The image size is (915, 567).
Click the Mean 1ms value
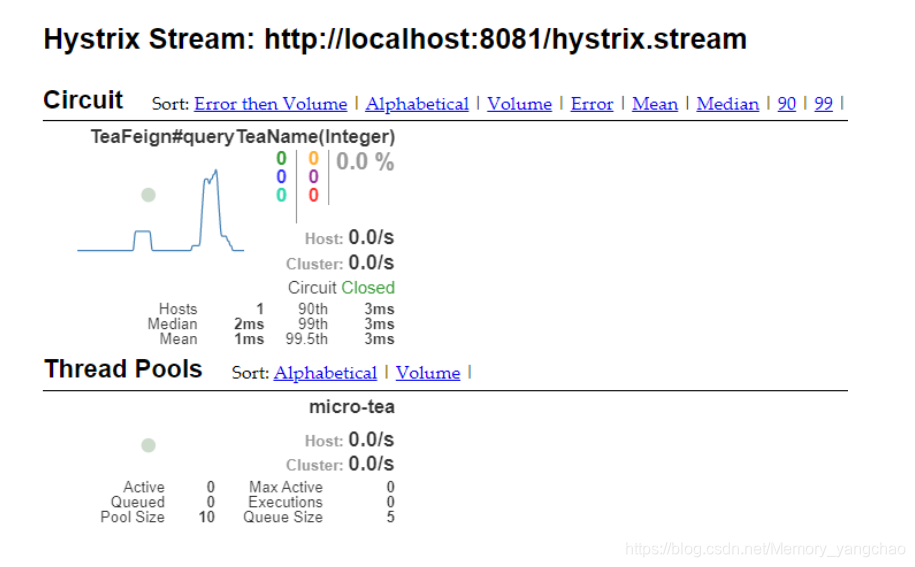point(249,339)
